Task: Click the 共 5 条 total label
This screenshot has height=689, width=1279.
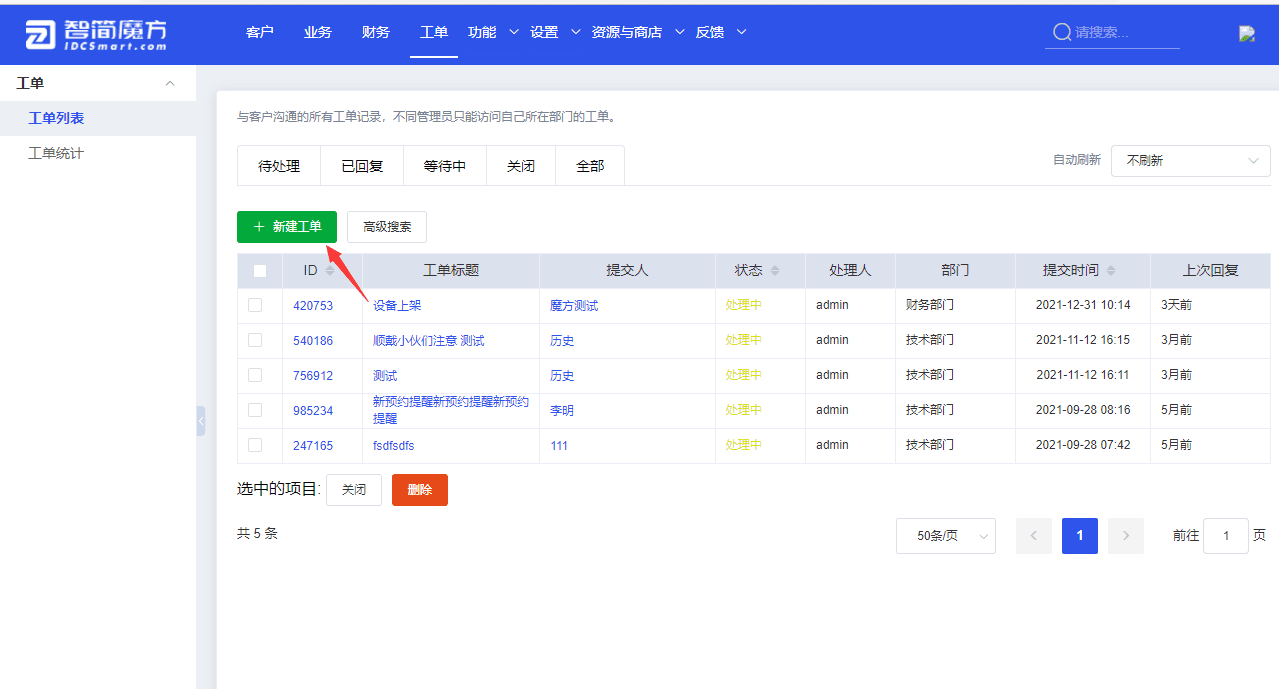Action: coord(257,534)
